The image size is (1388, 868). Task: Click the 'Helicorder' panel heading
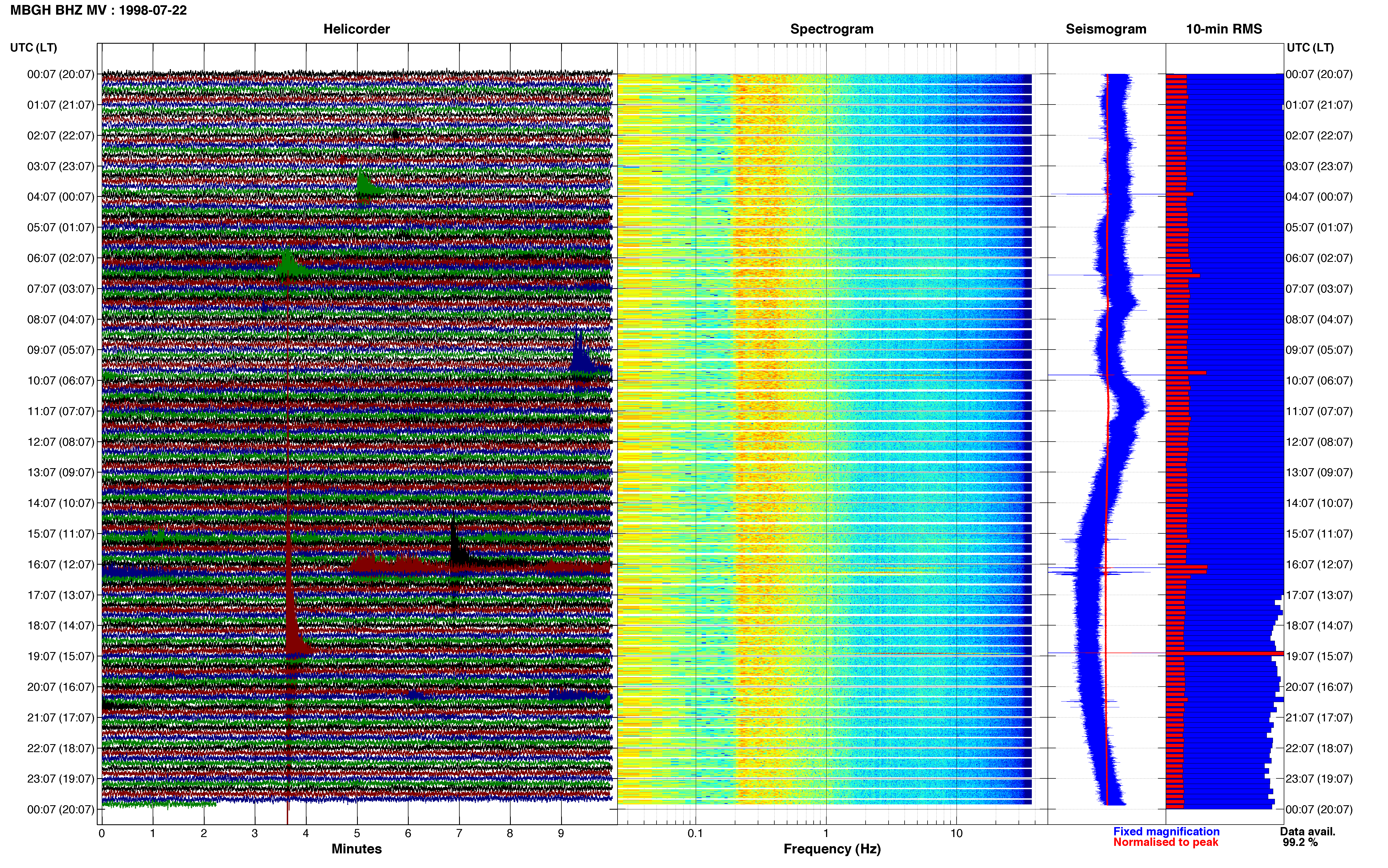point(356,29)
